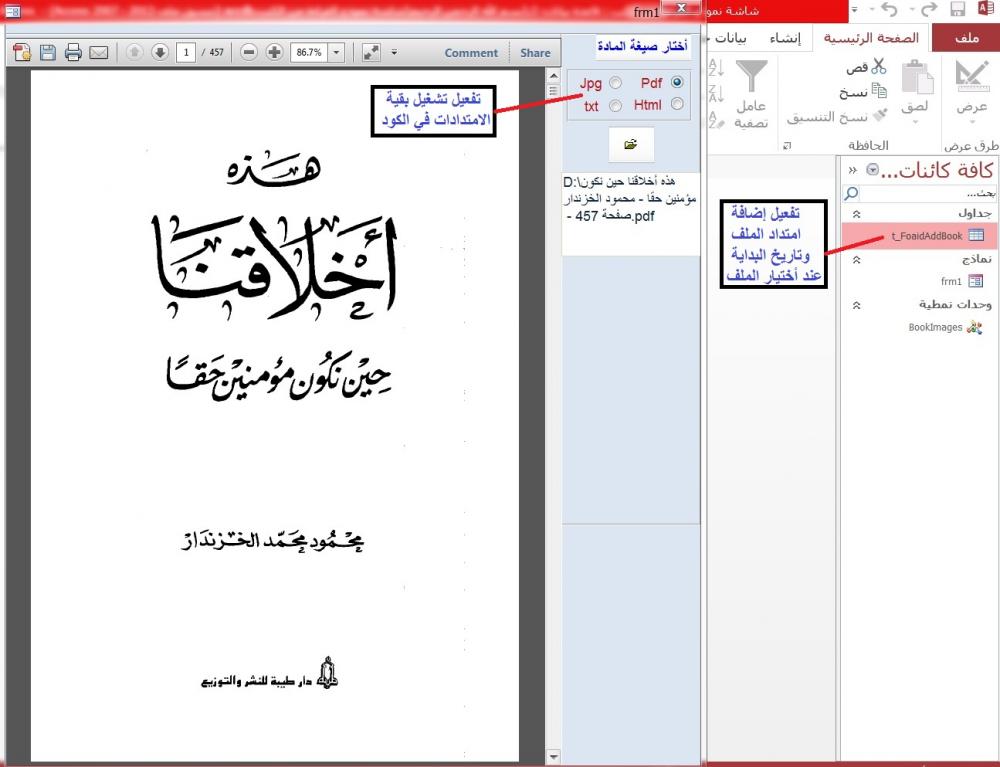Click the page number input field
The image size is (1000, 767).
click(x=186, y=52)
